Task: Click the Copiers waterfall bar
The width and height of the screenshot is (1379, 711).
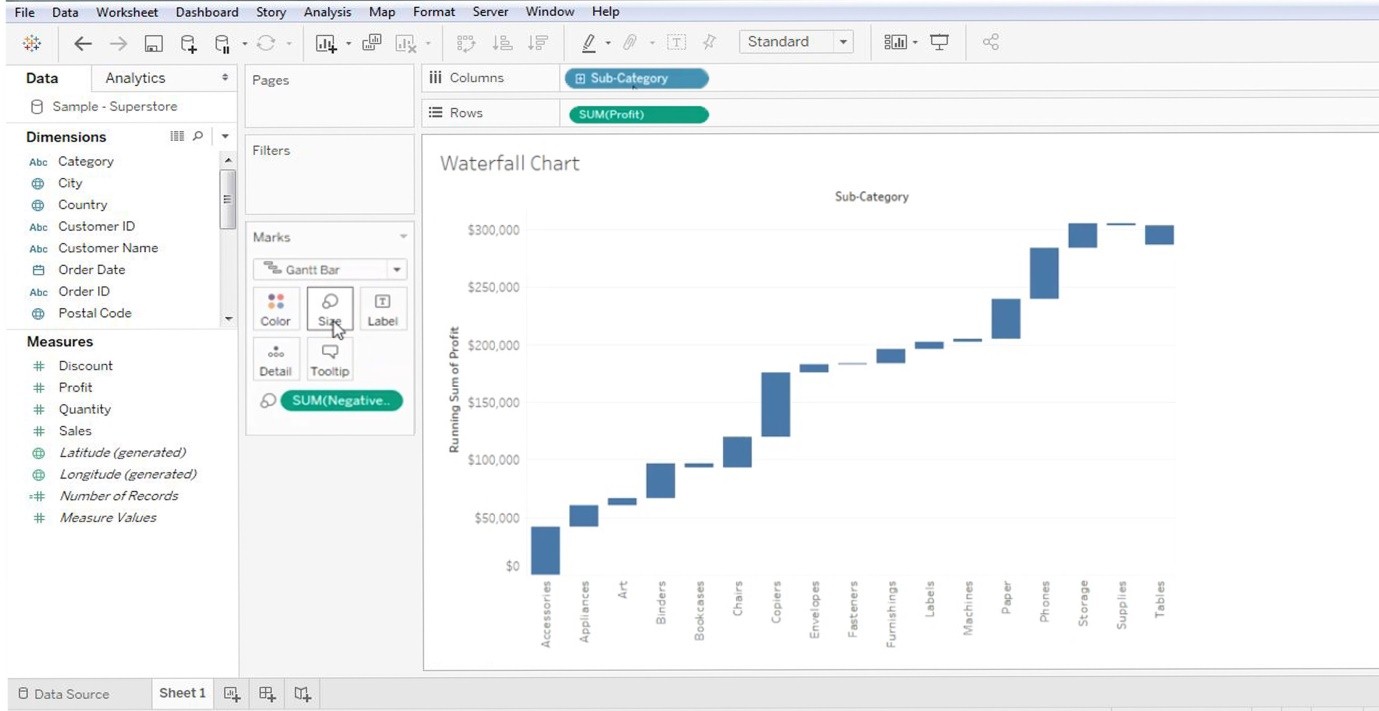Action: [776, 405]
